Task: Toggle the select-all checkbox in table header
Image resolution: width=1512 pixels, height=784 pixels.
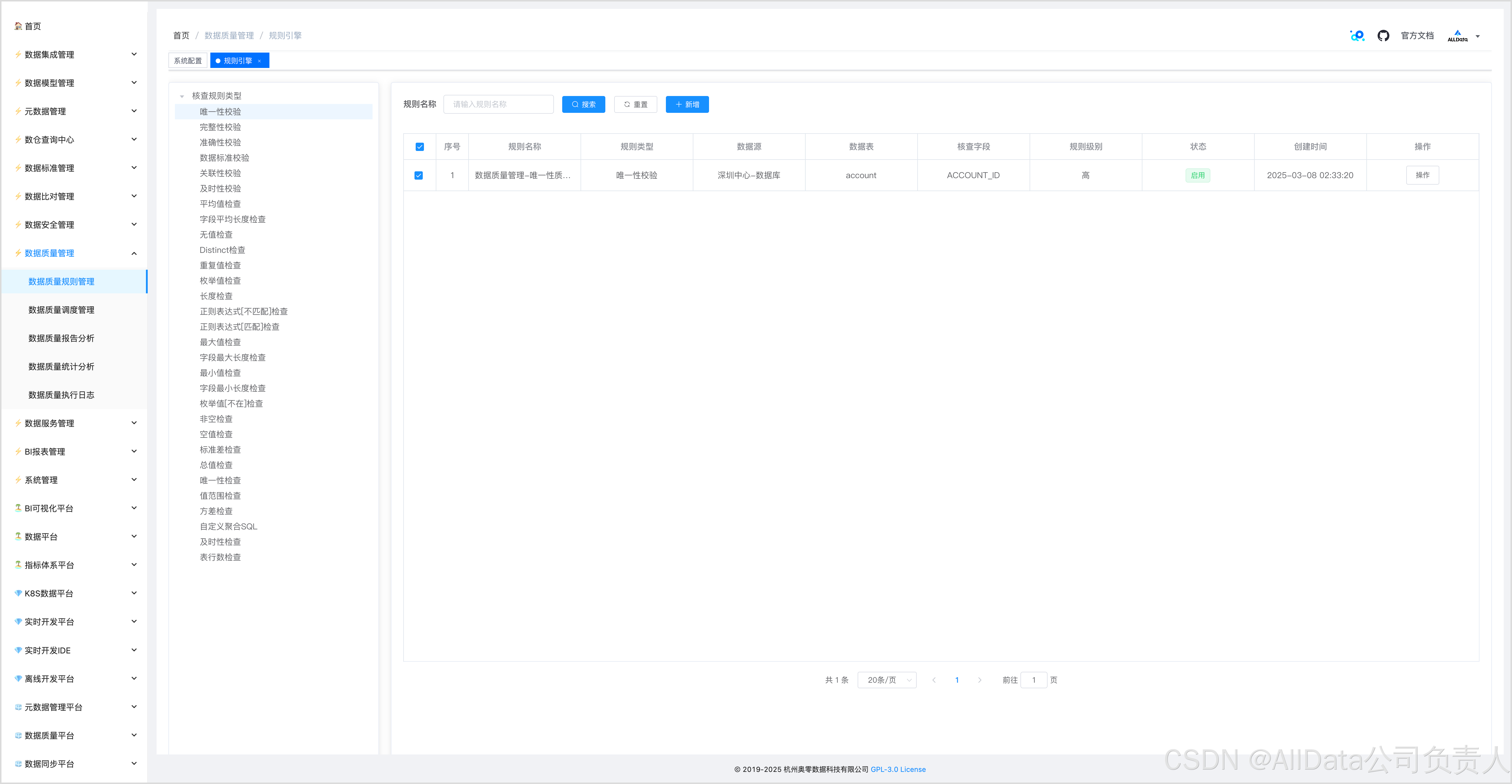Action: (419, 147)
